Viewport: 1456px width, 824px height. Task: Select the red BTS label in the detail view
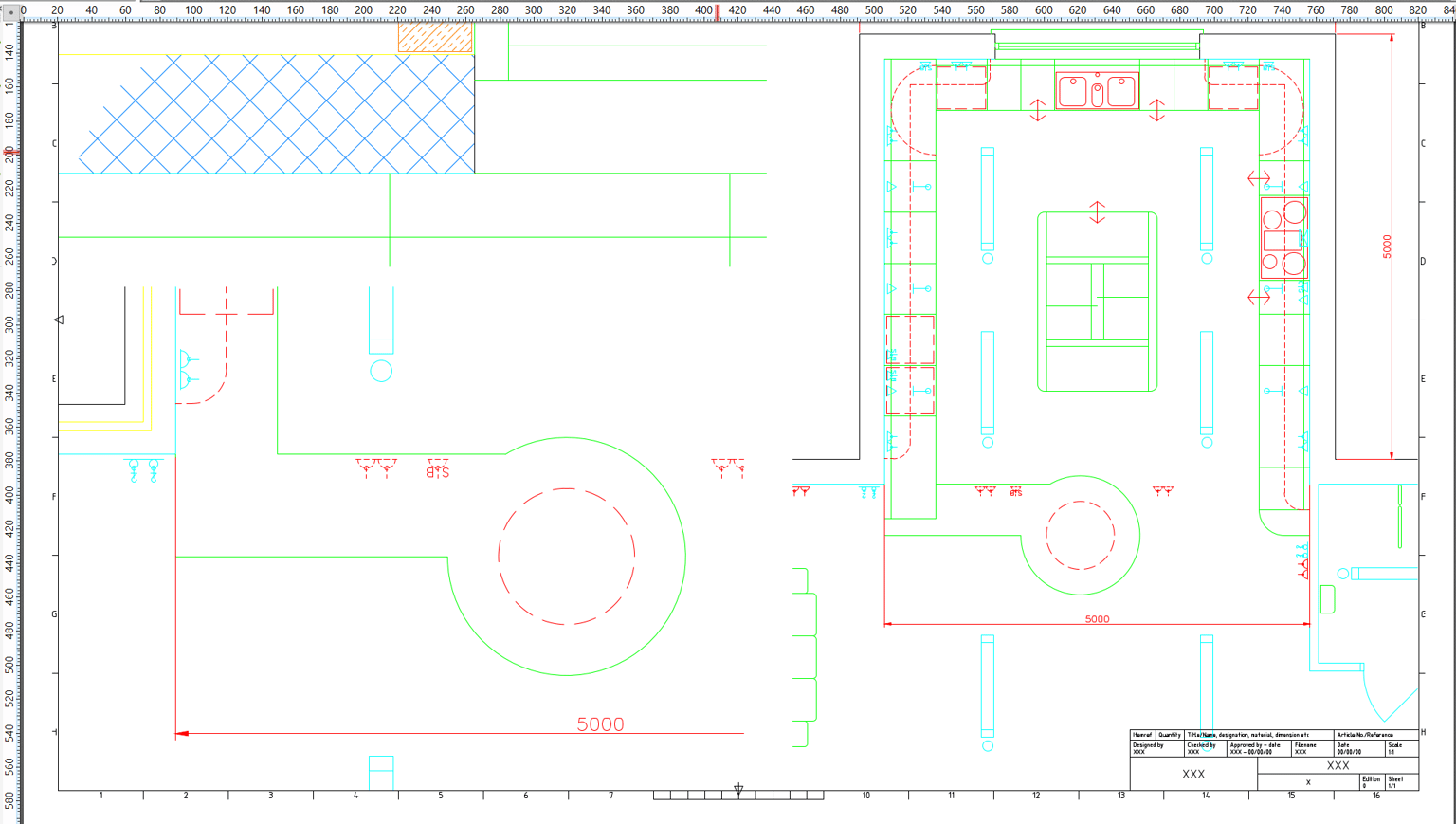point(438,471)
